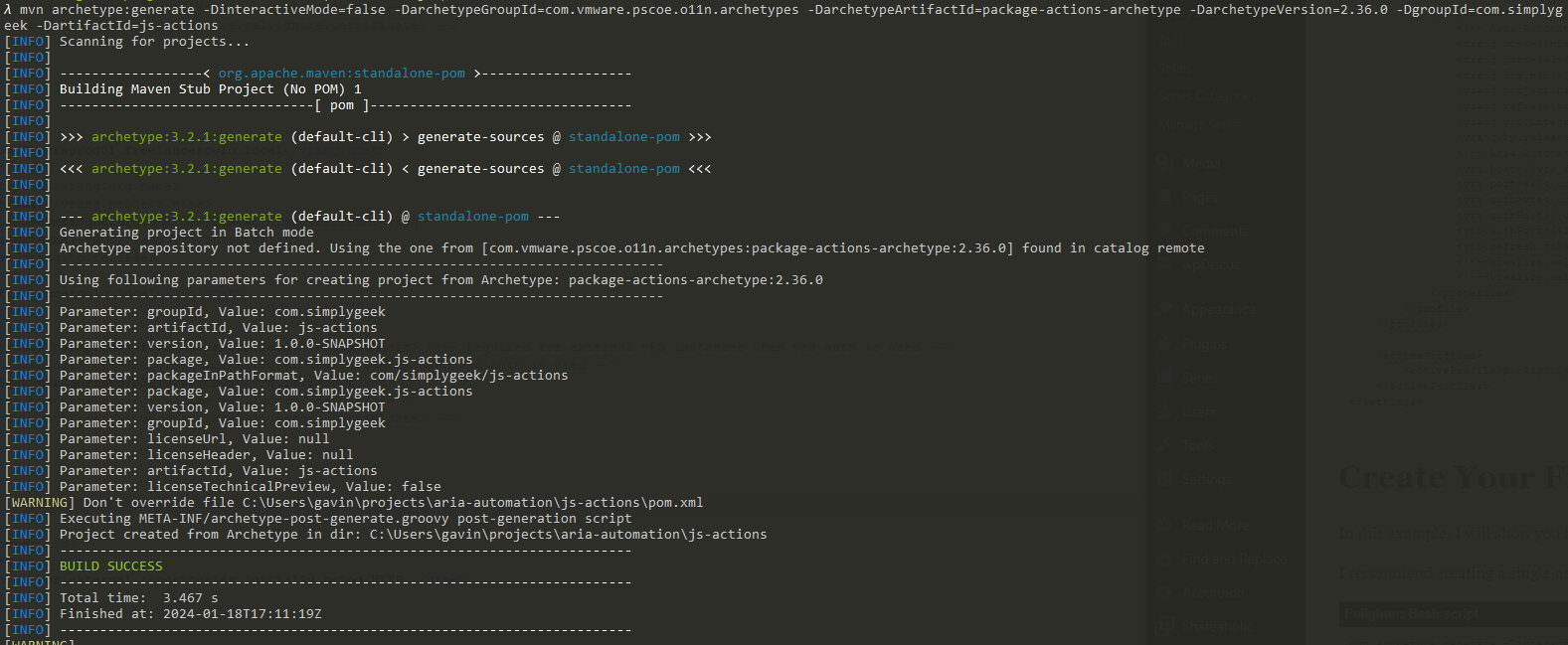Click the Users person icon
The width and height of the screenshot is (1568, 645).
pyautogui.click(x=1164, y=411)
